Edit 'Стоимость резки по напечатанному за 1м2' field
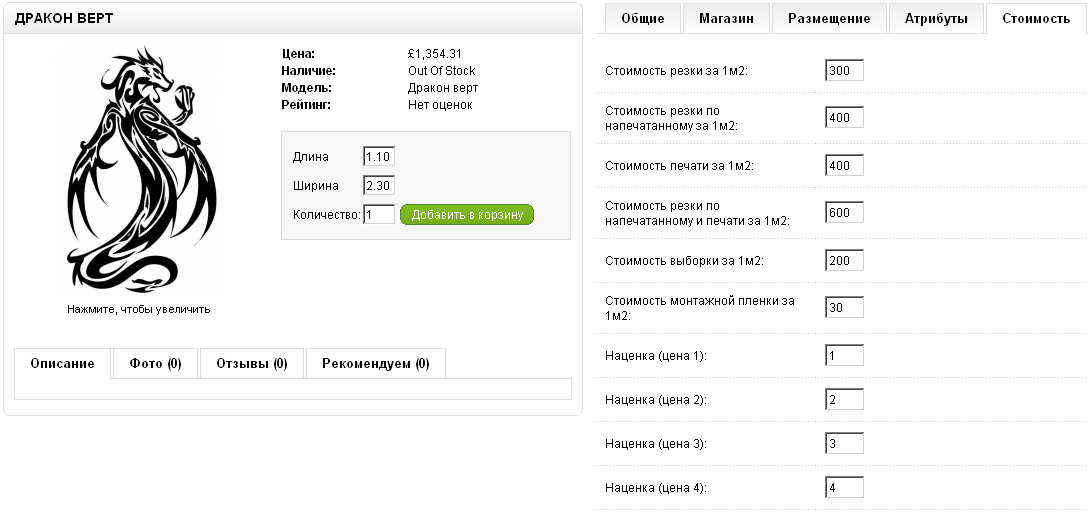 (844, 118)
